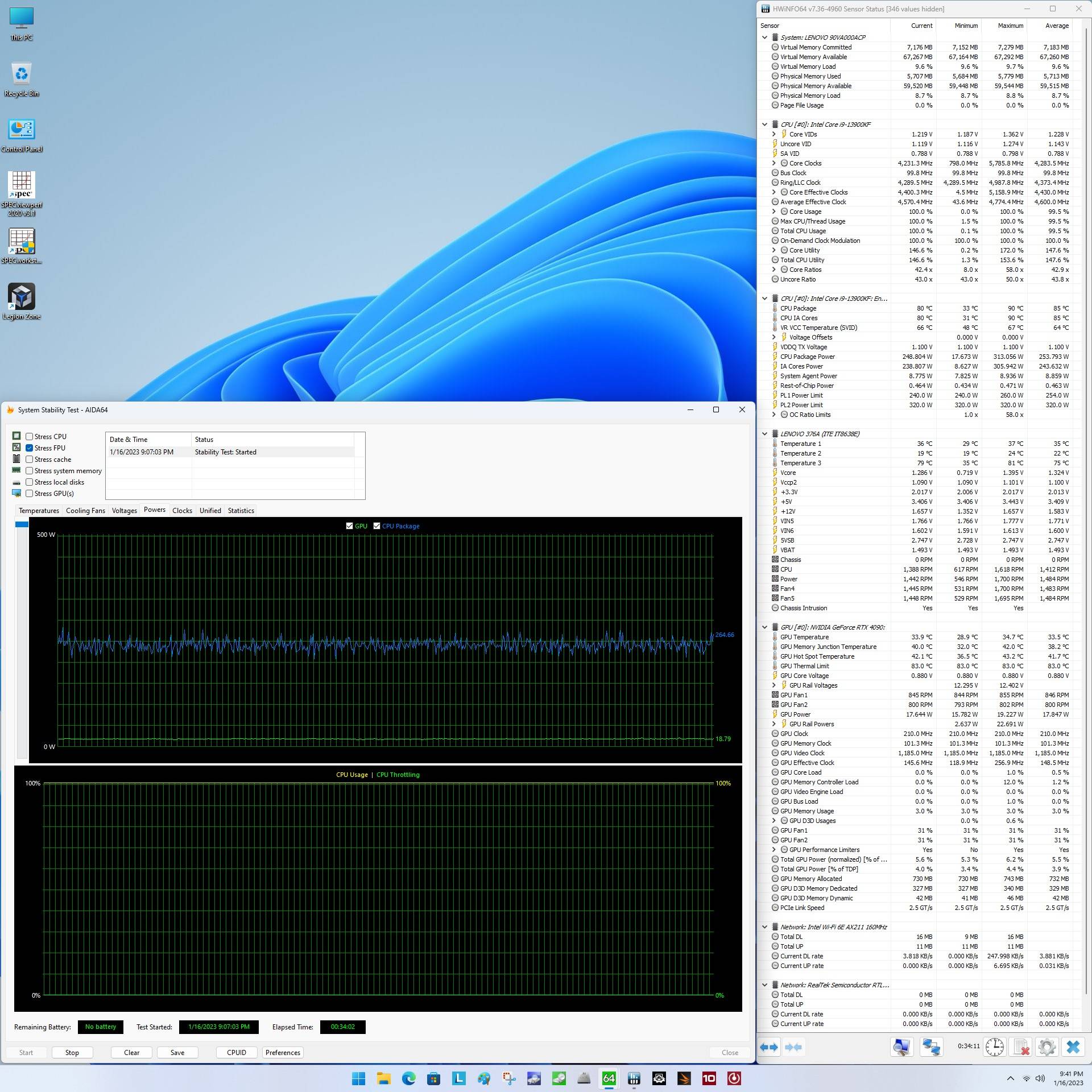Click AIDA64 icon in taskbar
1092x1092 pixels.
tap(609, 1078)
